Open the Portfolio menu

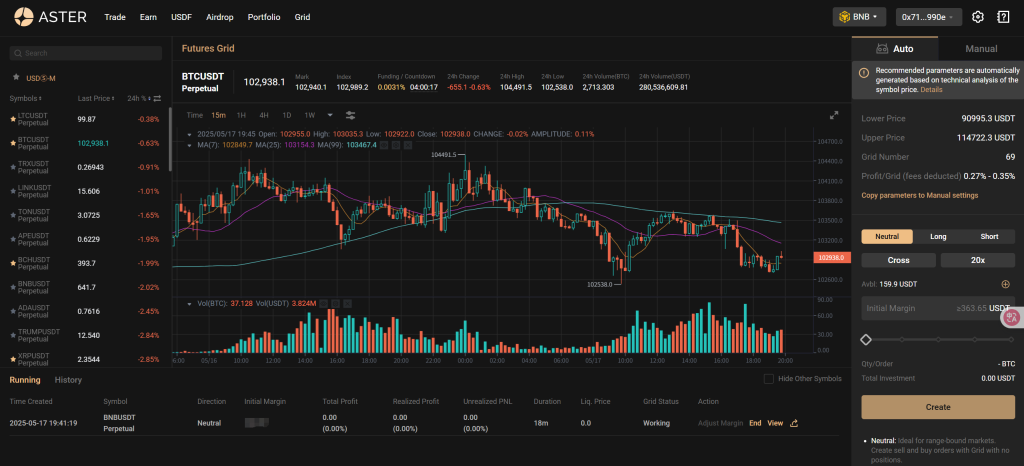(x=264, y=17)
